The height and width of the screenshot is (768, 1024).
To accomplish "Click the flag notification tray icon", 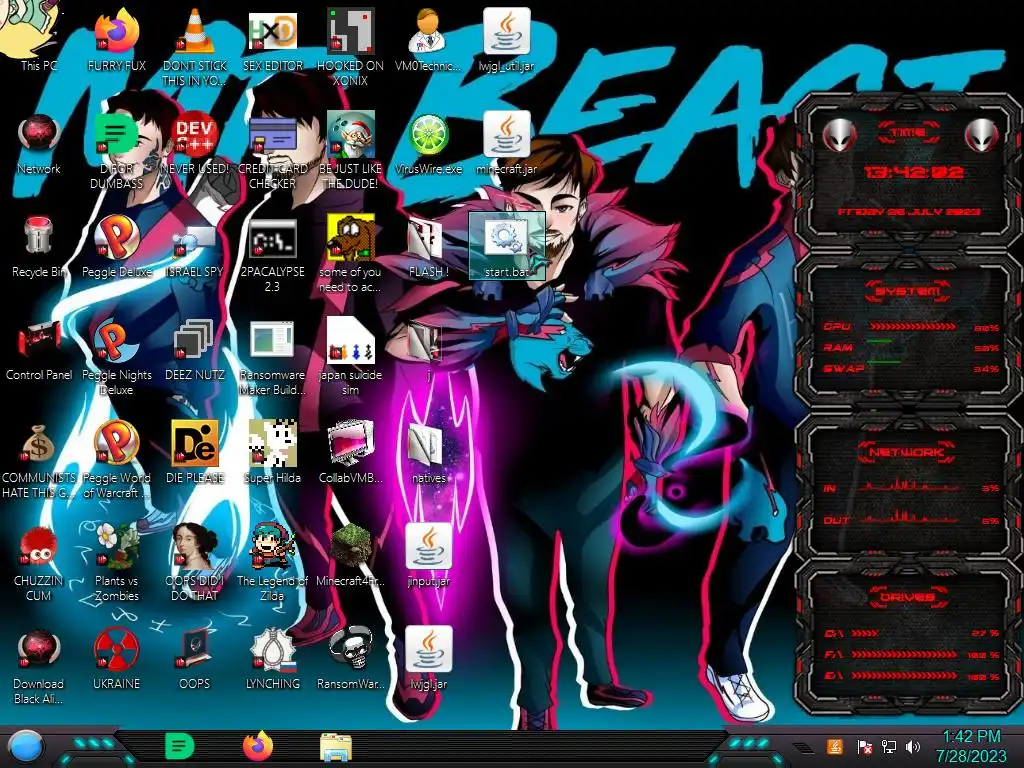I will tap(863, 746).
